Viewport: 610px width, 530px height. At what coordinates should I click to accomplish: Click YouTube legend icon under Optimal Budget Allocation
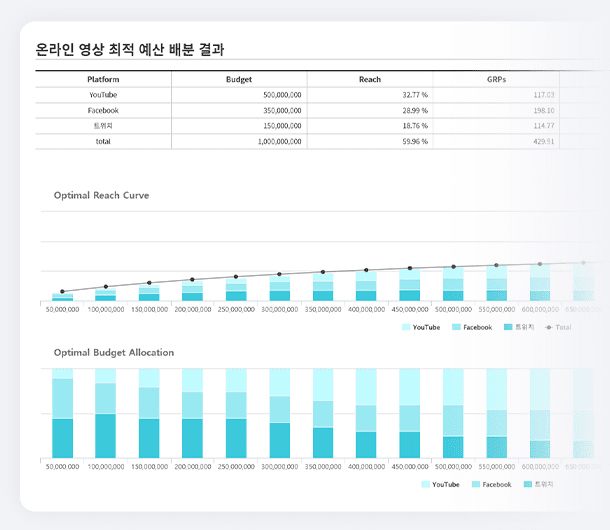tap(425, 484)
